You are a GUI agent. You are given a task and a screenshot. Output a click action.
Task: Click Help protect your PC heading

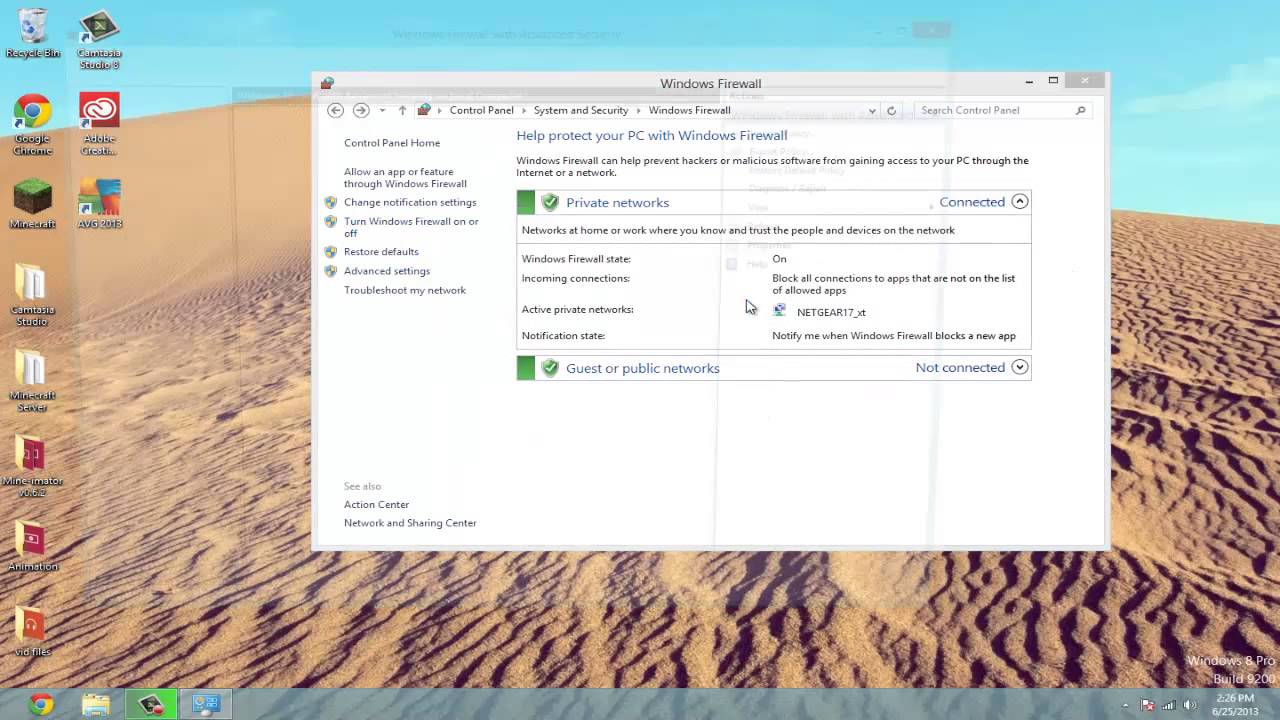coord(651,135)
